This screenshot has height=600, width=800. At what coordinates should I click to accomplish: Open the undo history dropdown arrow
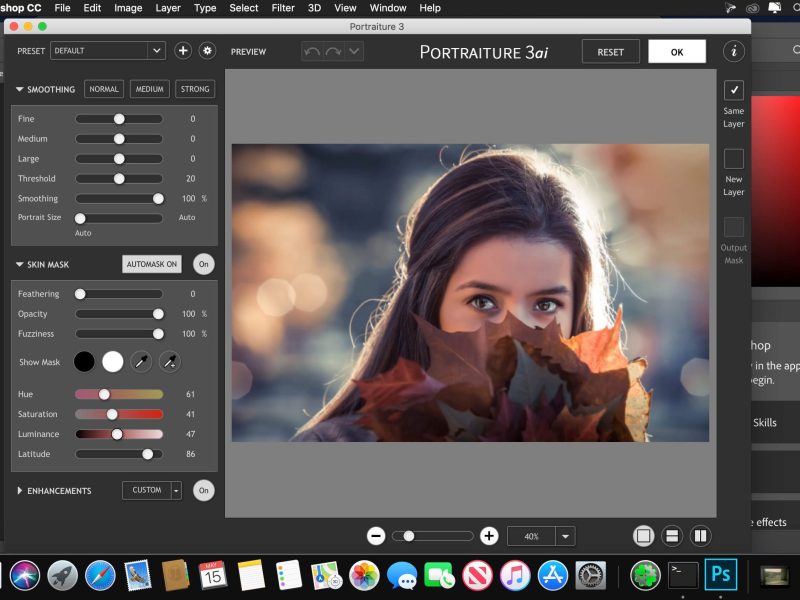(354, 52)
